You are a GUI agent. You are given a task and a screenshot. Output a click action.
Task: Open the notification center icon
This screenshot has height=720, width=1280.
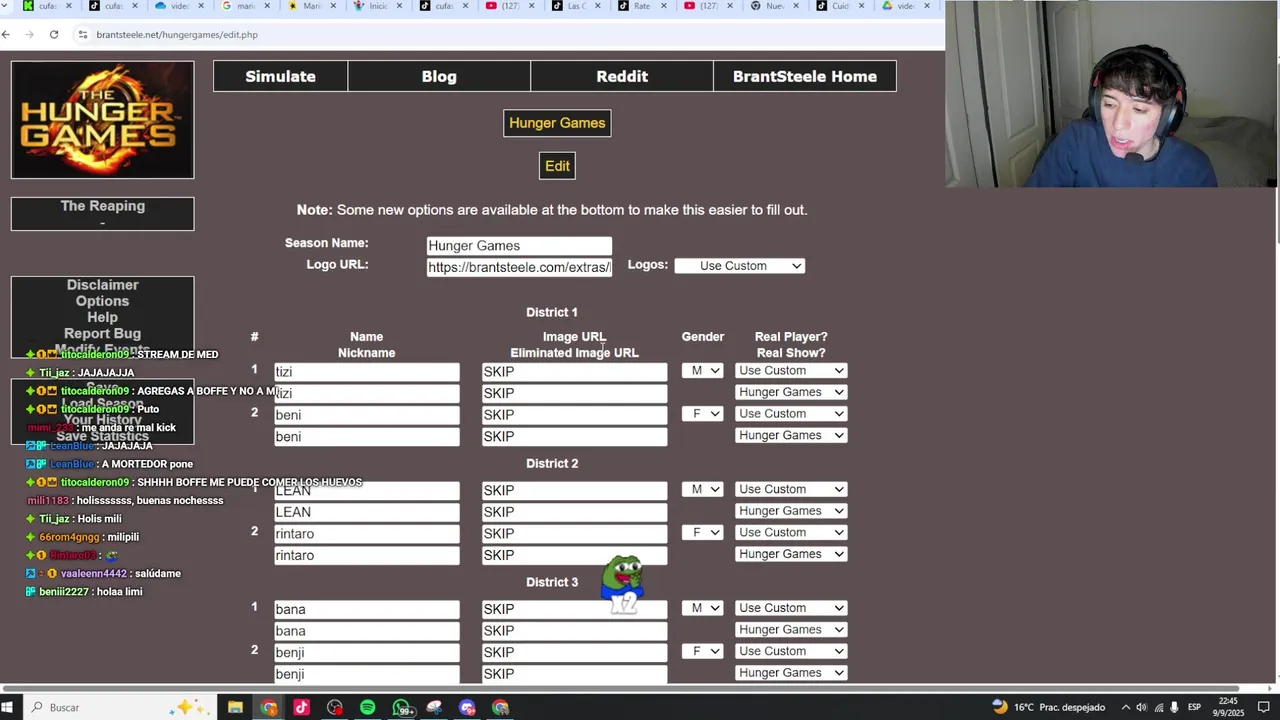(x=1263, y=707)
